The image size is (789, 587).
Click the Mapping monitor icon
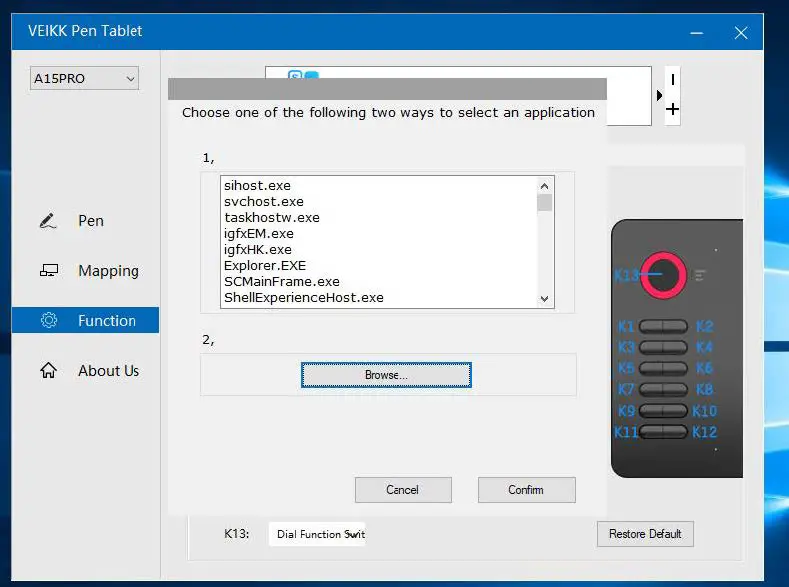[48, 271]
